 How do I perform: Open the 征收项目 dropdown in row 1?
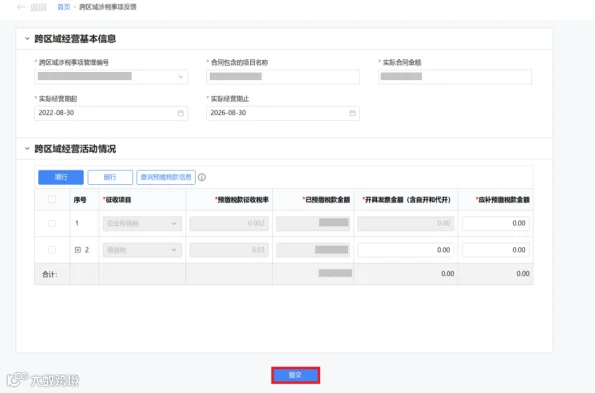[142, 223]
